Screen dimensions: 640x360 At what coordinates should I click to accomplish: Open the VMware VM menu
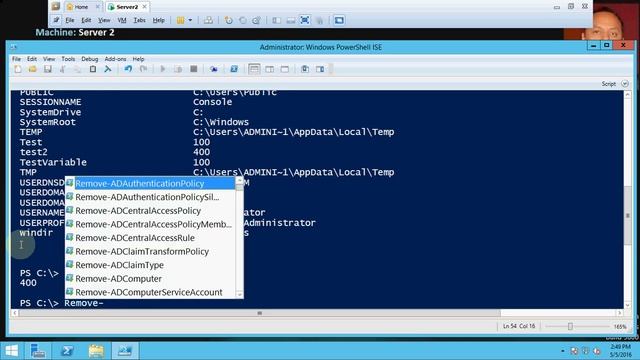122,20
